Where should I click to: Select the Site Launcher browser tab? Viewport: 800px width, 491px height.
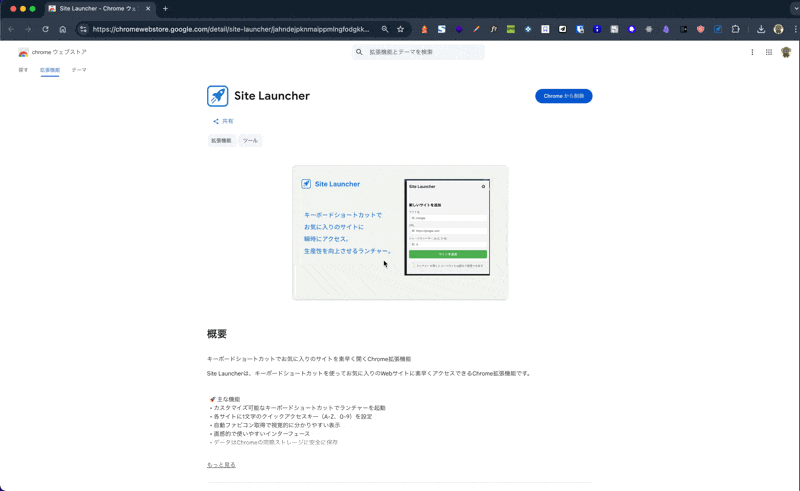point(99,9)
